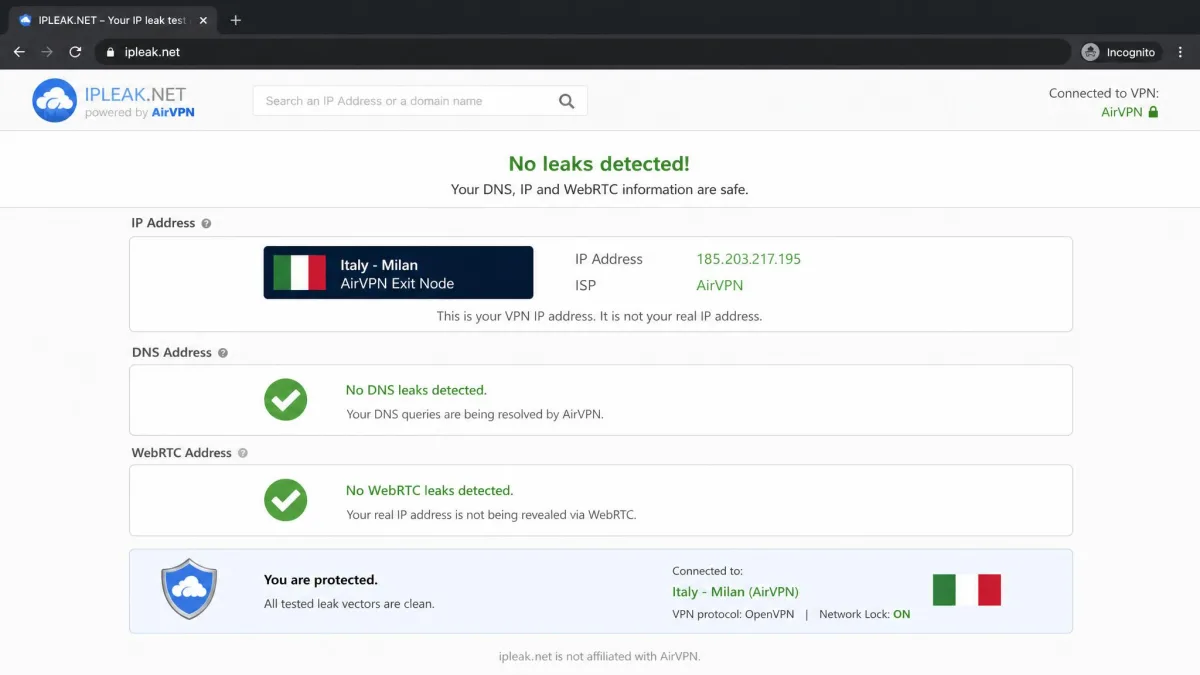The image size is (1200, 675).
Task: Click the search magnifier icon
Action: [x=567, y=101]
